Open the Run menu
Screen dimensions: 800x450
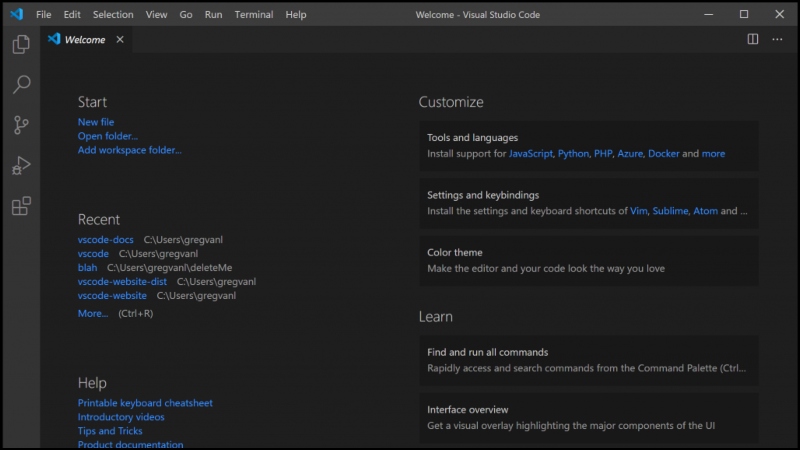click(x=213, y=14)
